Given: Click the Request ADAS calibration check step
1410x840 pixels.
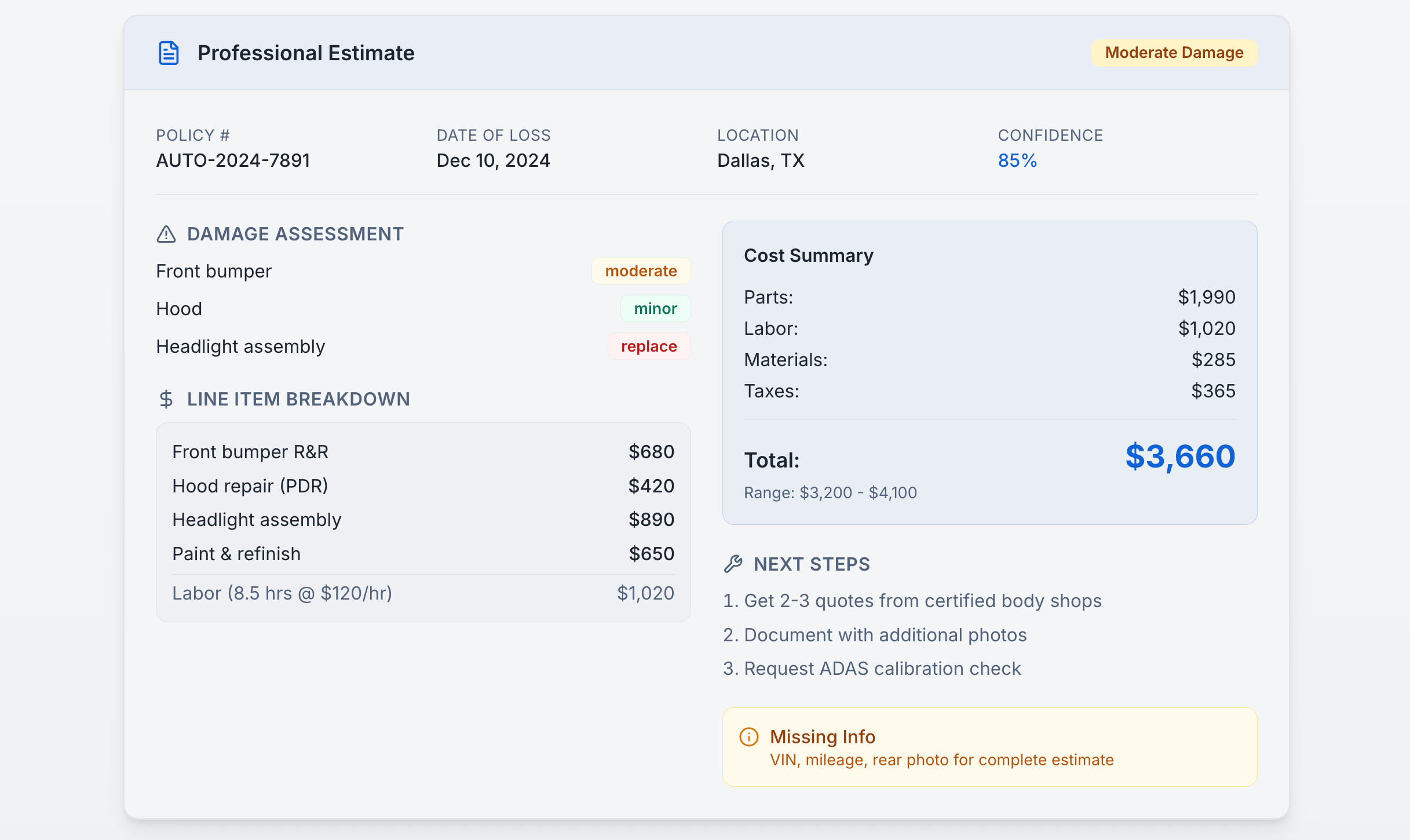Looking at the screenshot, I should 872,669.
